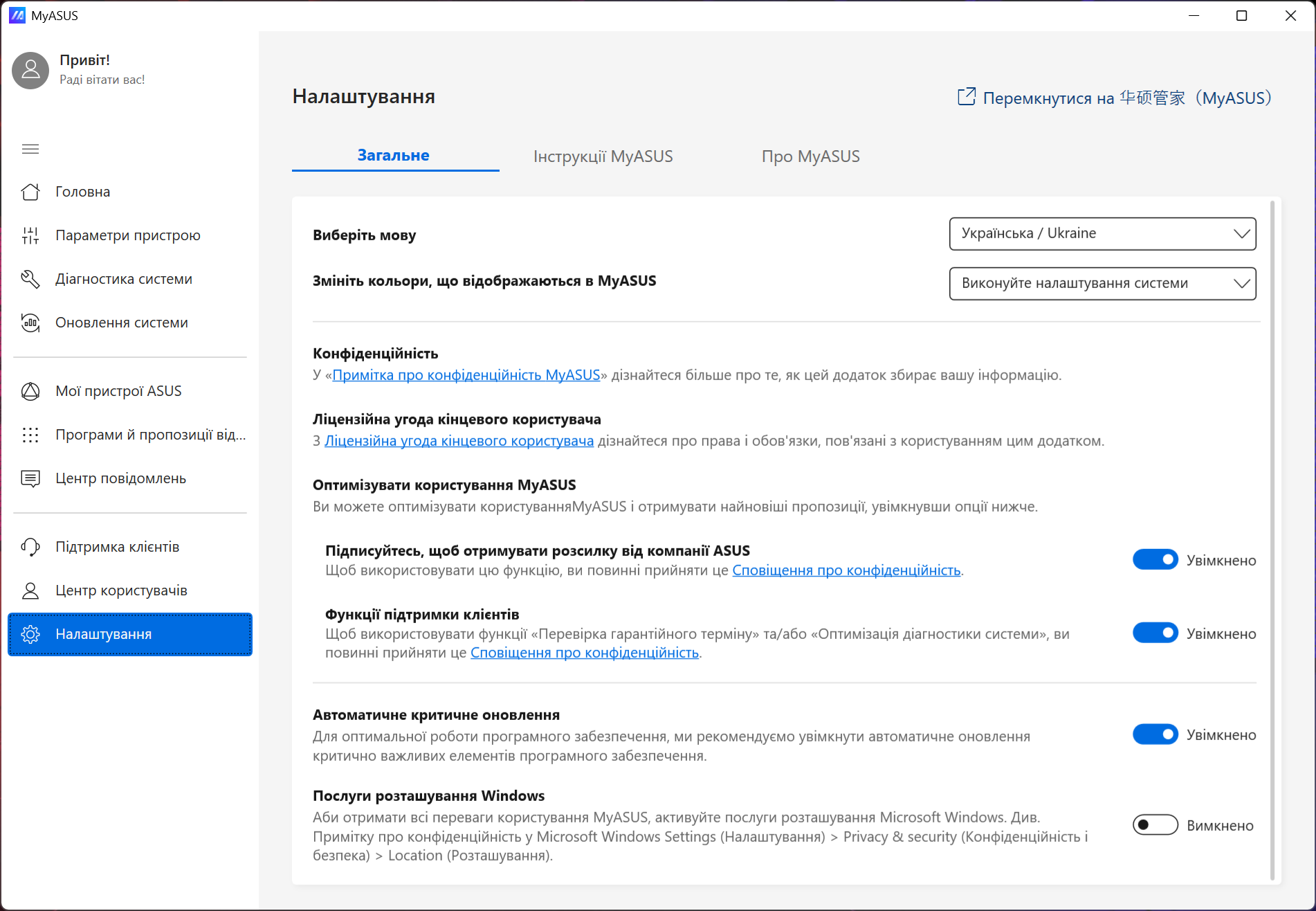Open privacy notice link under support functions
Screen dimensions: 1316x911
tap(585, 653)
